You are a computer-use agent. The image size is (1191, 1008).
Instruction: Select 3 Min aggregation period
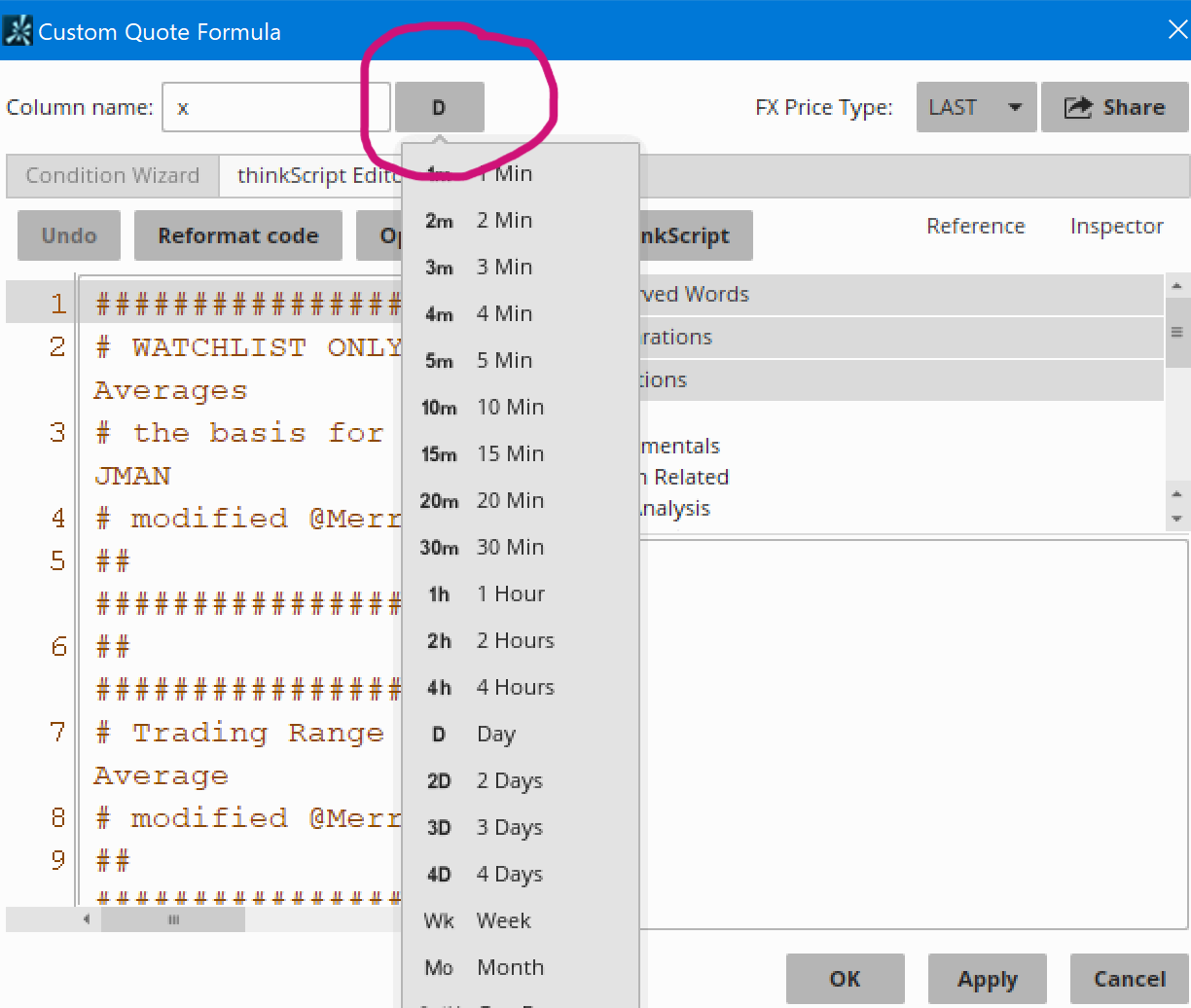[x=521, y=267]
